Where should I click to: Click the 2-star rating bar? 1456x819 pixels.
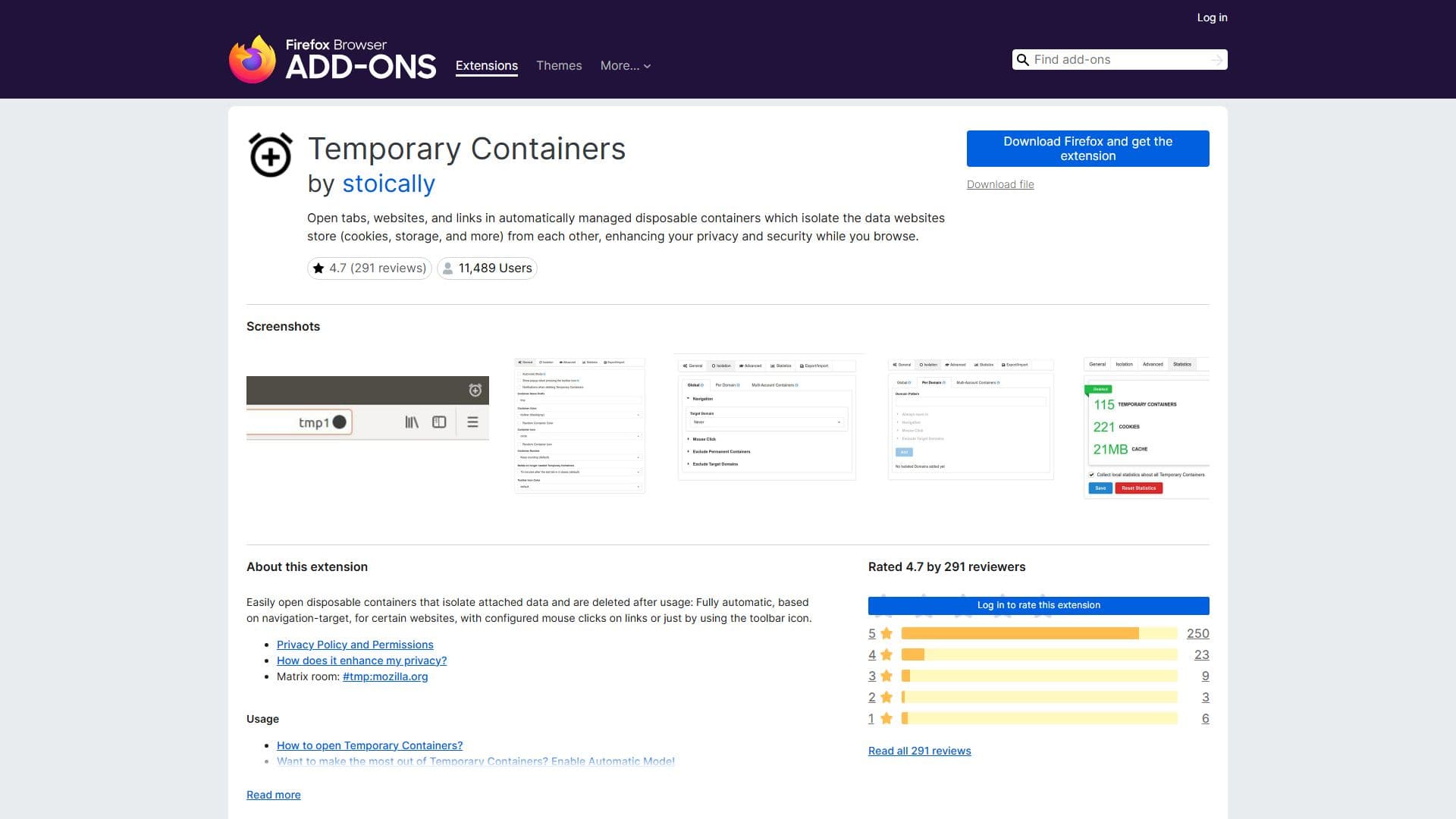point(1039,697)
